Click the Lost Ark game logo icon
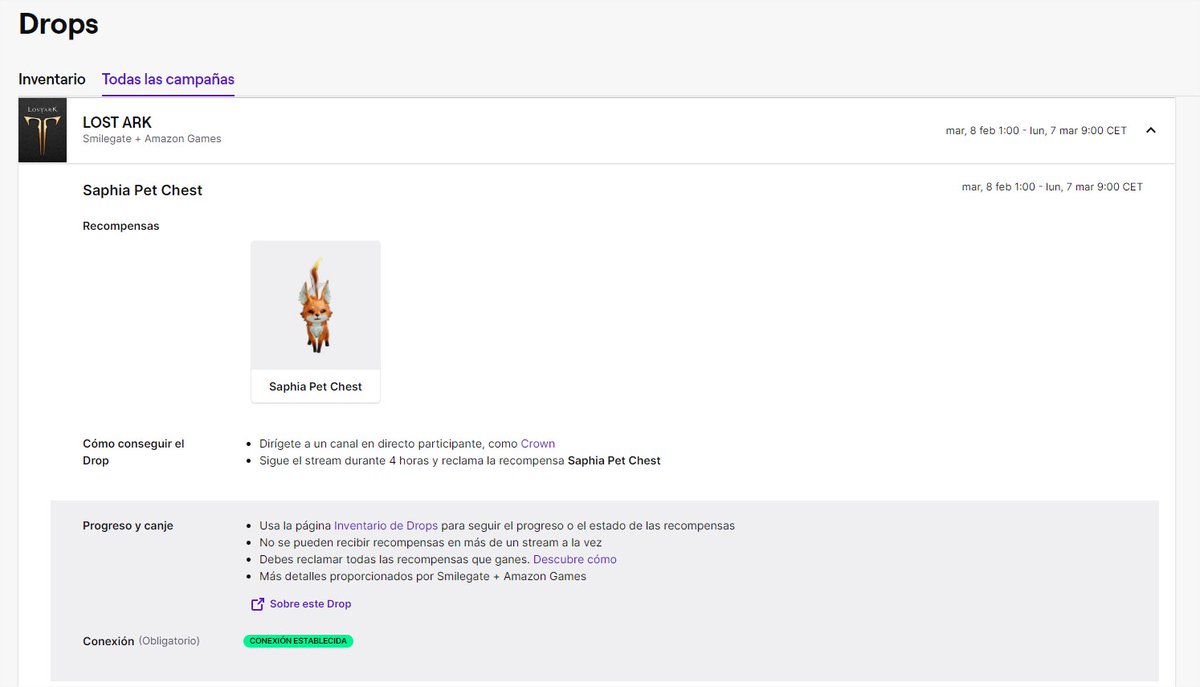Screen dimensions: 1200x687 43,130
